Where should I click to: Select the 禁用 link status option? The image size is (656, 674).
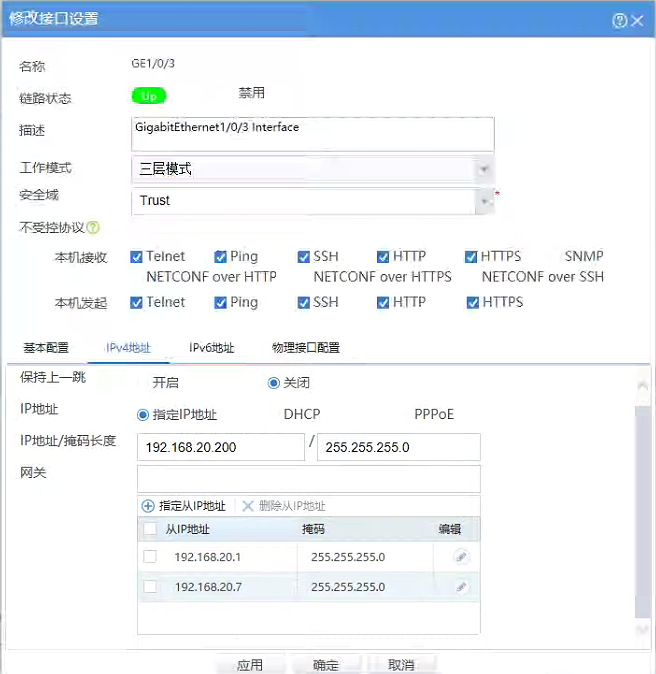coord(251,92)
